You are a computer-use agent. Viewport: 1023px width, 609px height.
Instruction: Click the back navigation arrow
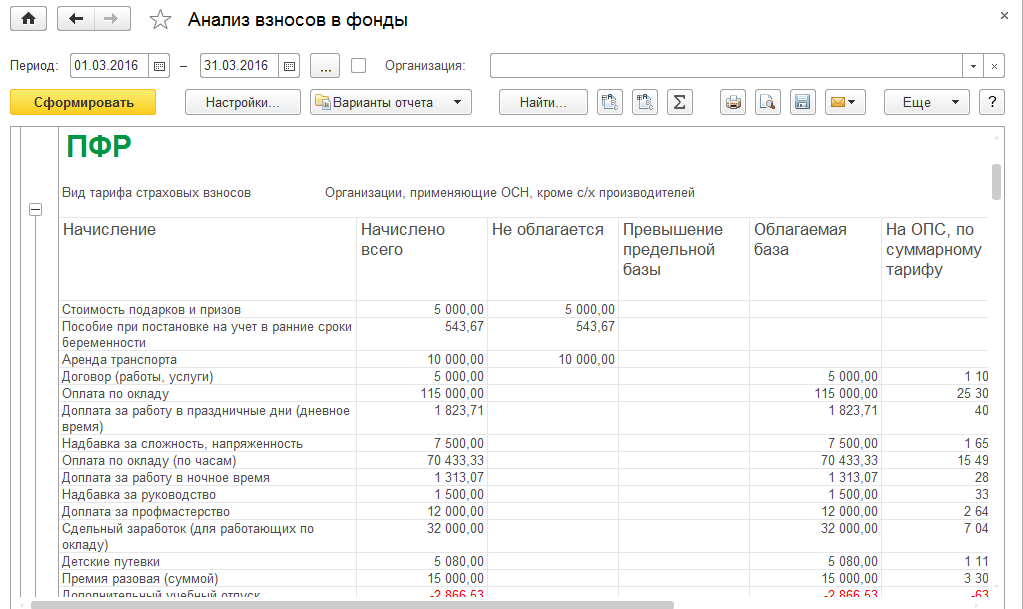[x=77, y=19]
